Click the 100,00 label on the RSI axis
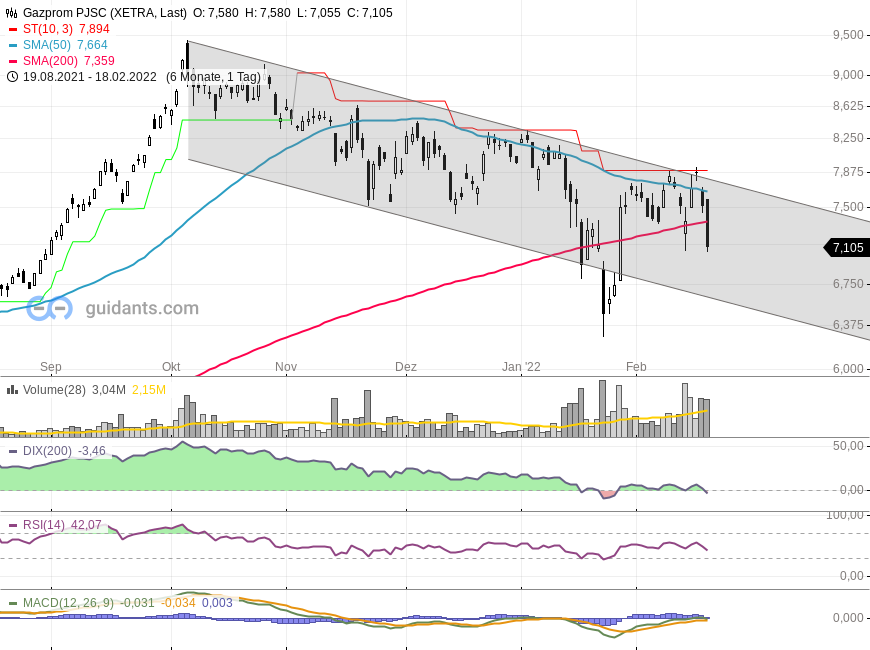This screenshot has width=870, height=650. pos(845,515)
